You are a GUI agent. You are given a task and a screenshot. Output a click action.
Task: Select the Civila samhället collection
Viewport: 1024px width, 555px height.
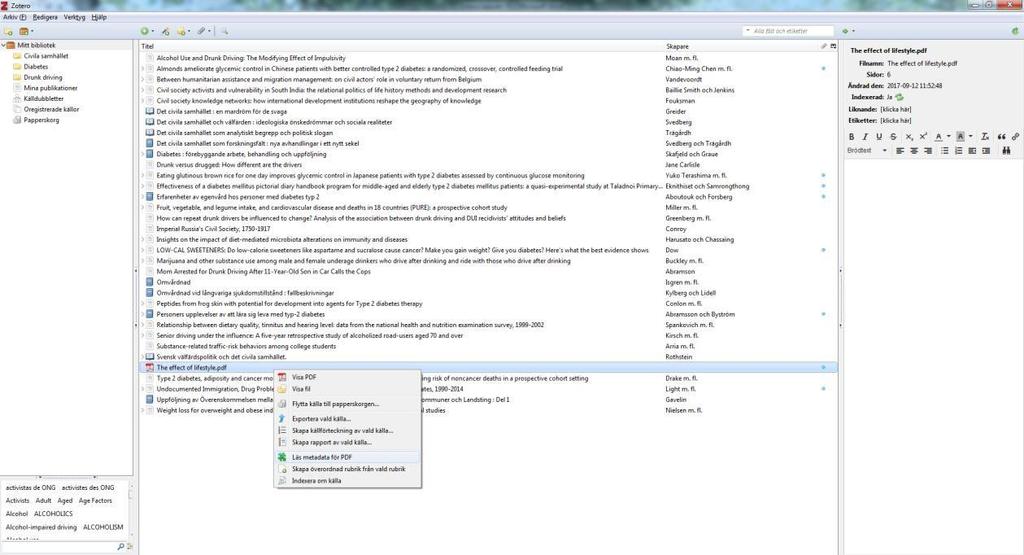click(x=46, y=56)
